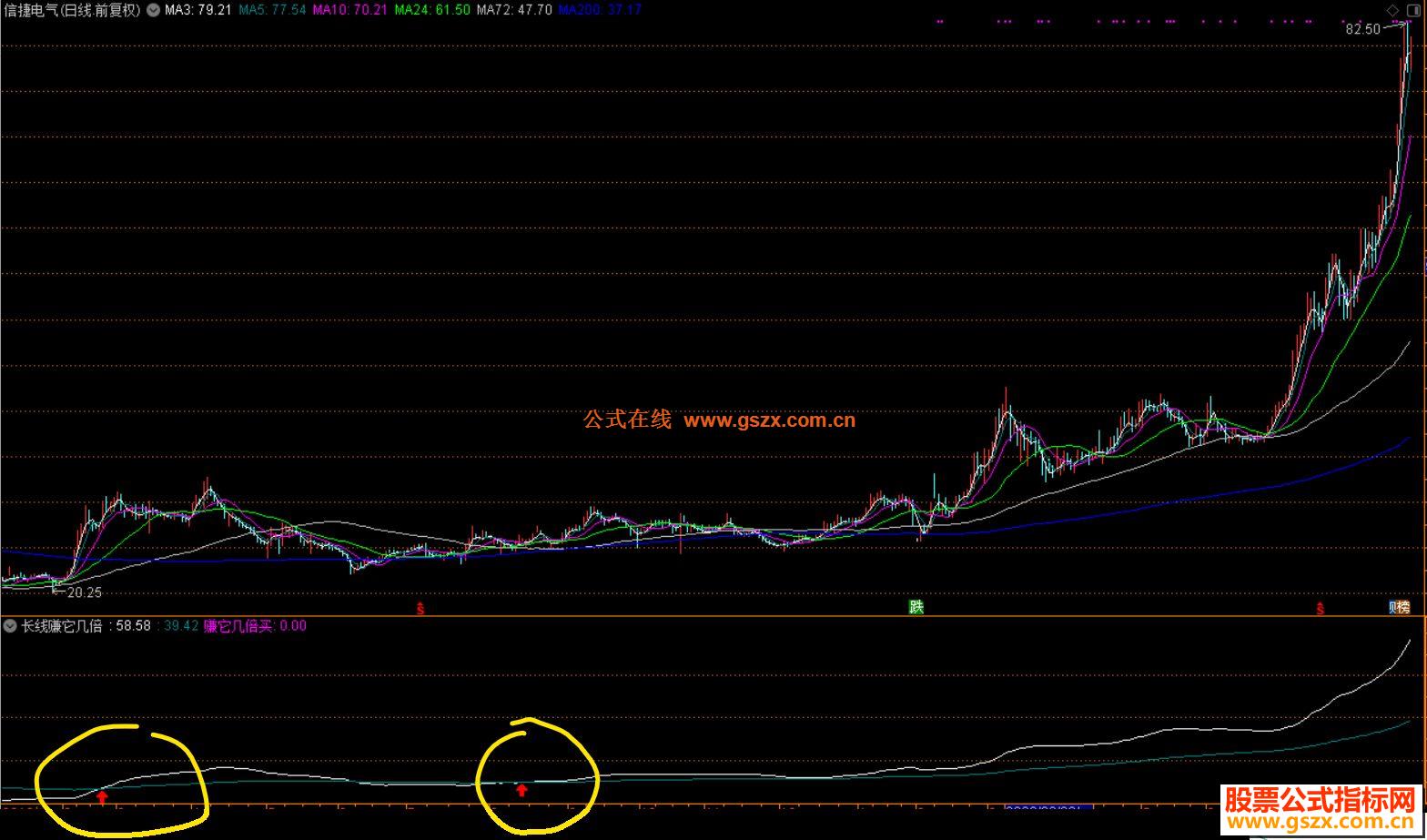Click the MA10: 70.21 label
This screenshot has height=840, width=1427.
(x=350, y=10)
